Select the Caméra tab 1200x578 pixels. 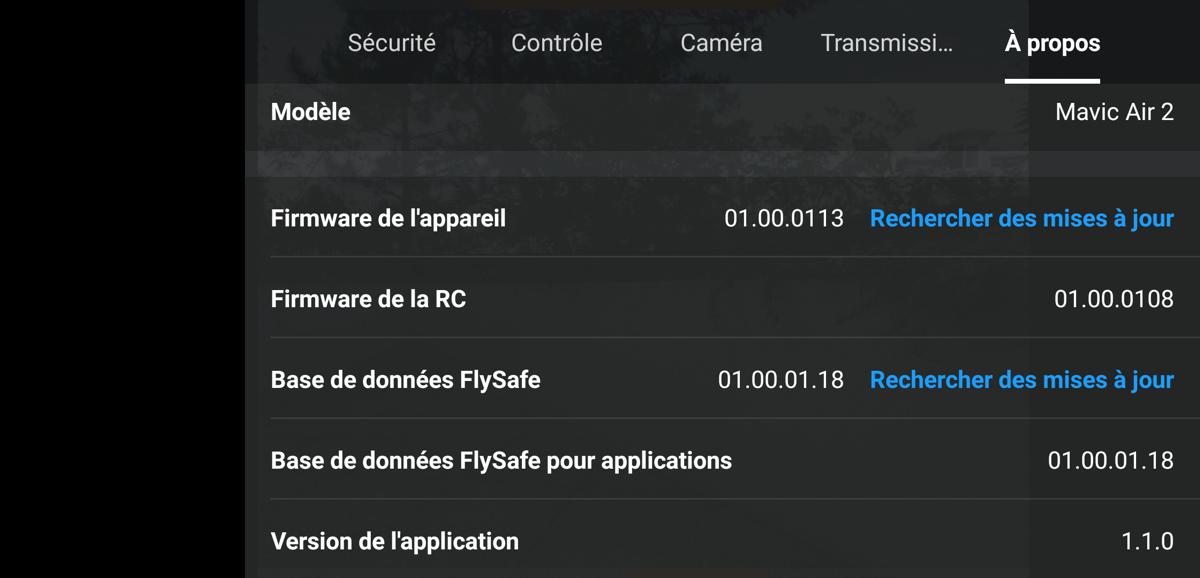pos(721,43)
